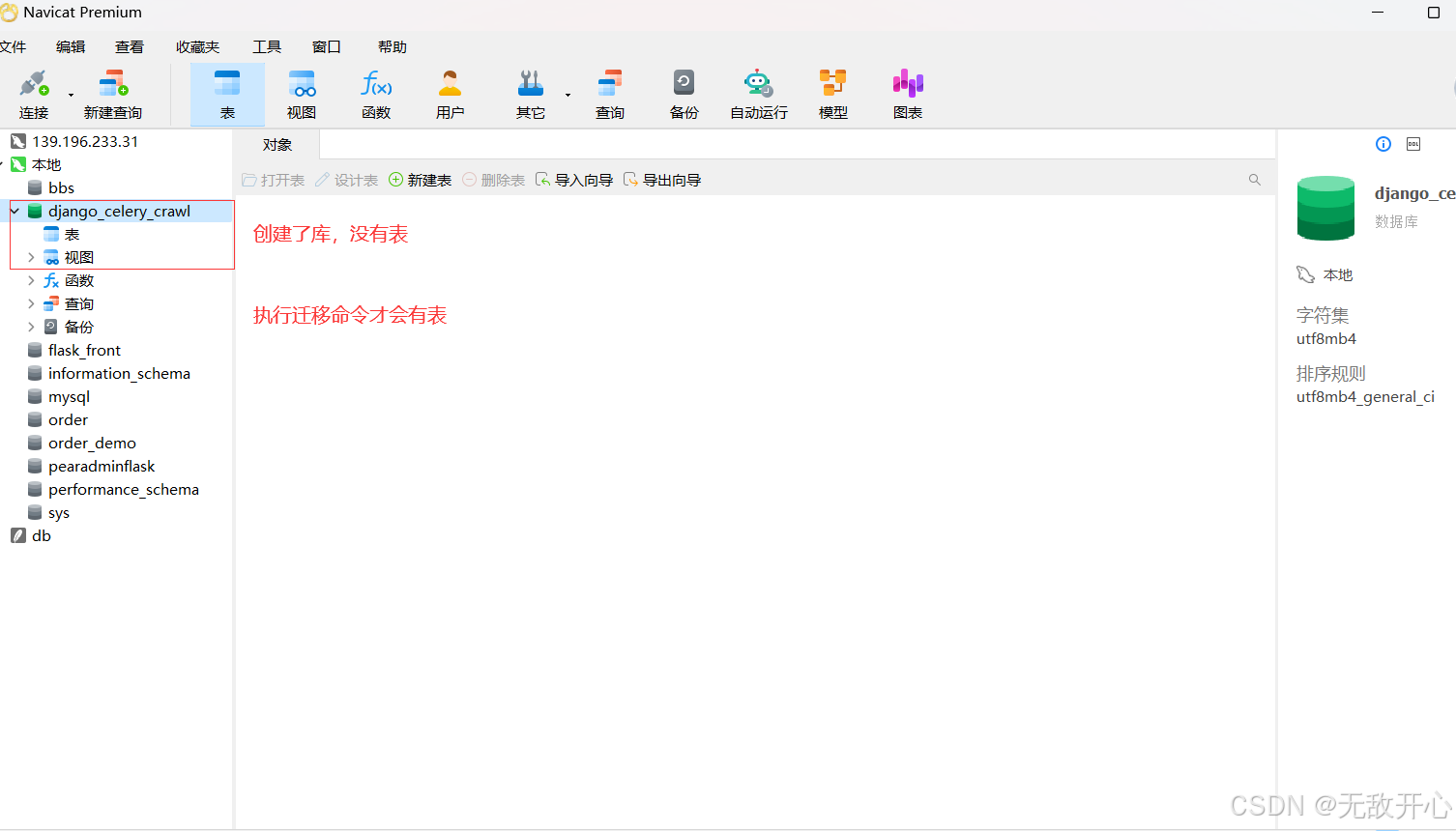The height and width of the screenshot is (831, 1456).
Task: Collapse the django_celery_crawl database node
Action: (15, 211)
